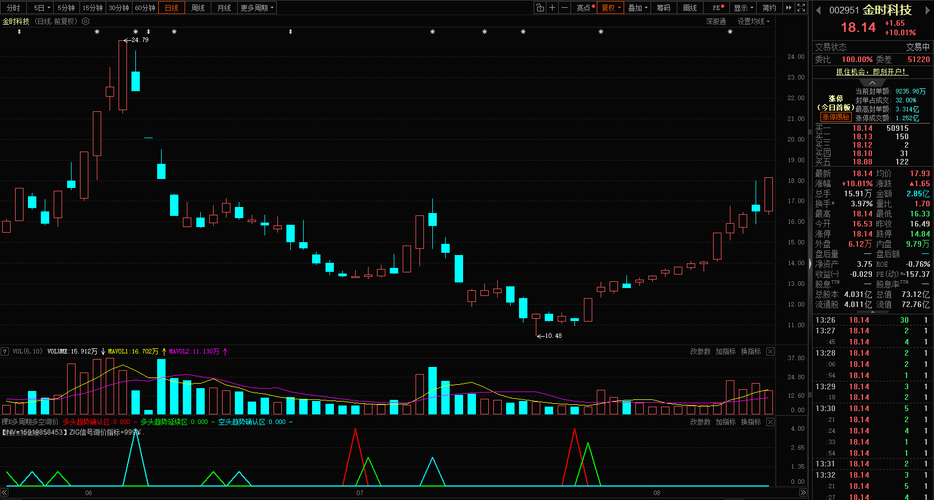The width and height of the screenshot is (934, 500).
Task: Toggle 简约 simple mode
Action: pyautogui.click(x=769, y=8)
